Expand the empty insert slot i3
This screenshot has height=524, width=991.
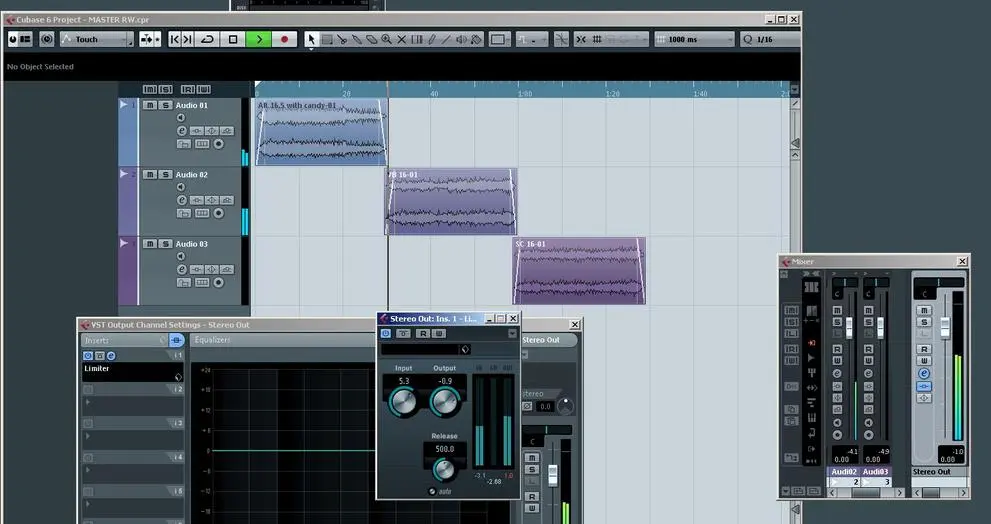tap(88, 436)
